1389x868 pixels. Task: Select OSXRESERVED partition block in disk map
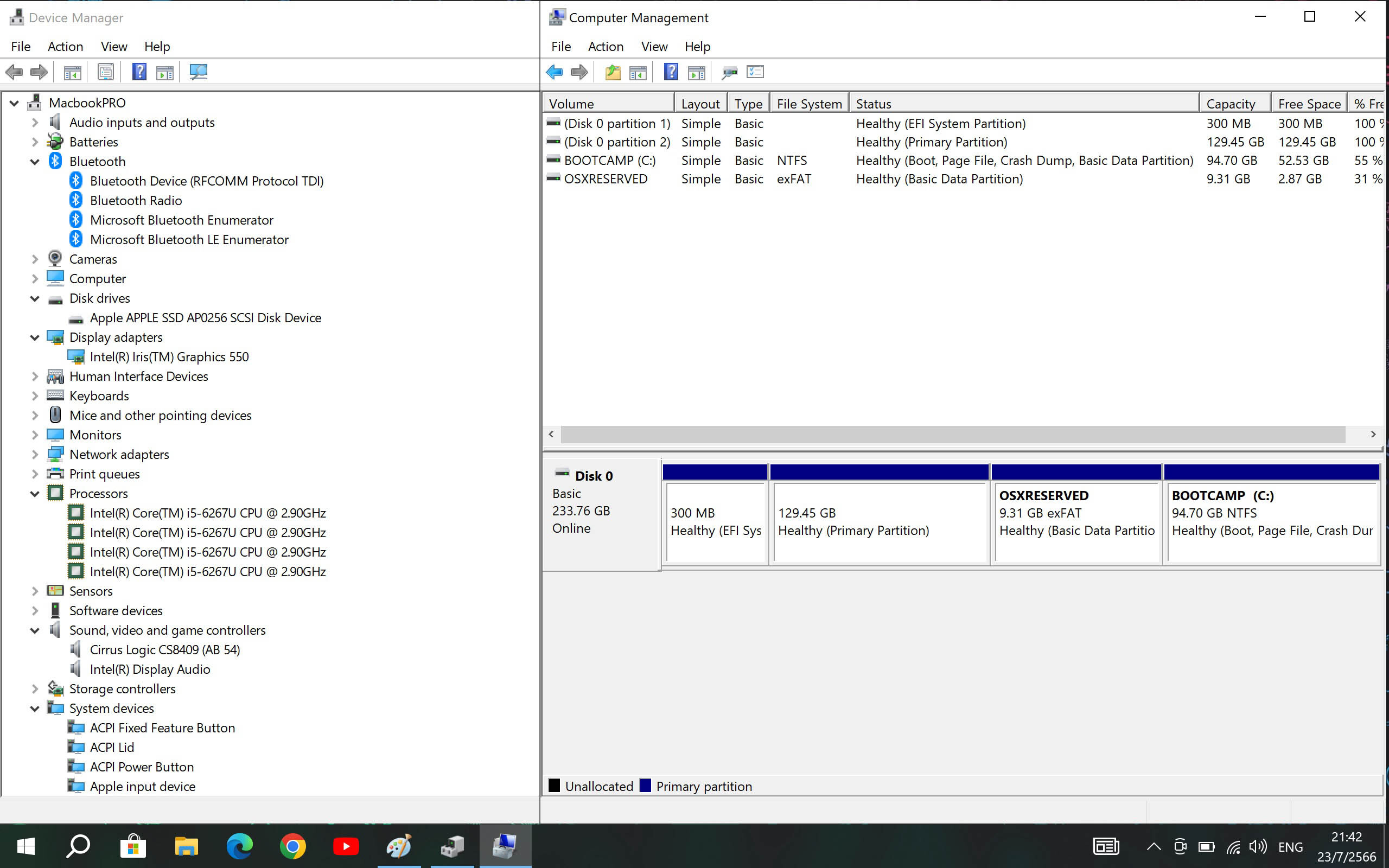[1076, 515]
